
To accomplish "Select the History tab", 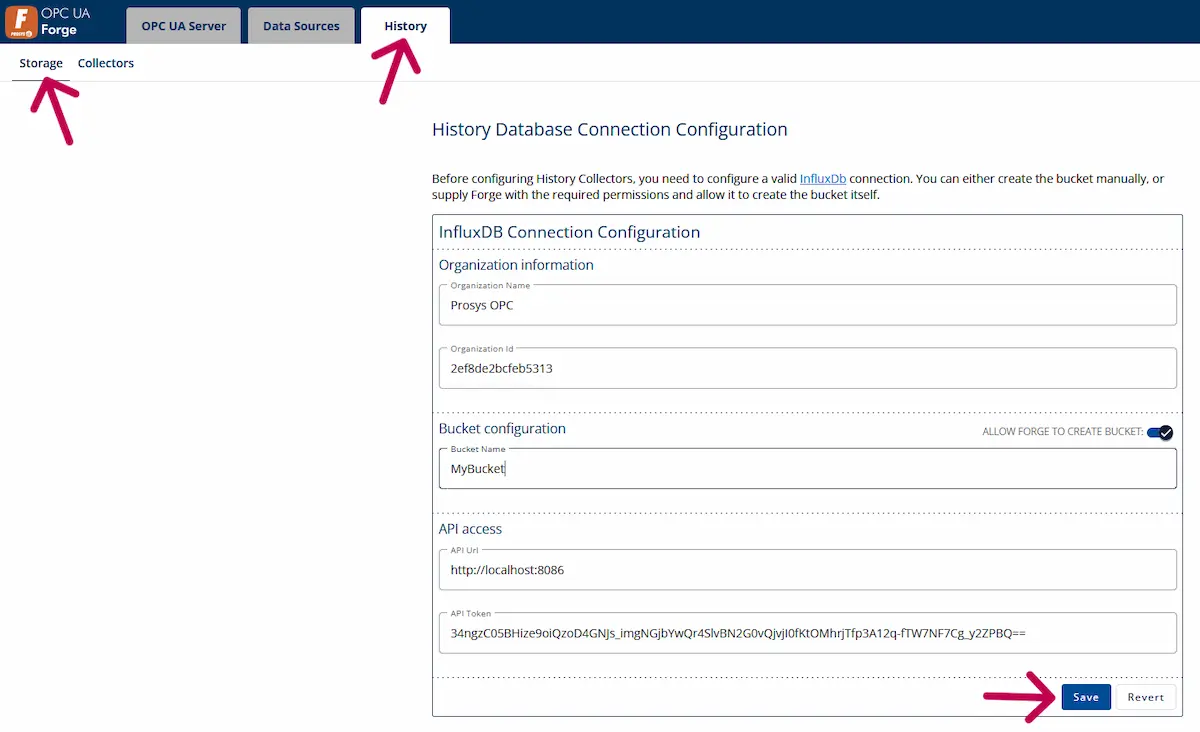I will [405, 26].
